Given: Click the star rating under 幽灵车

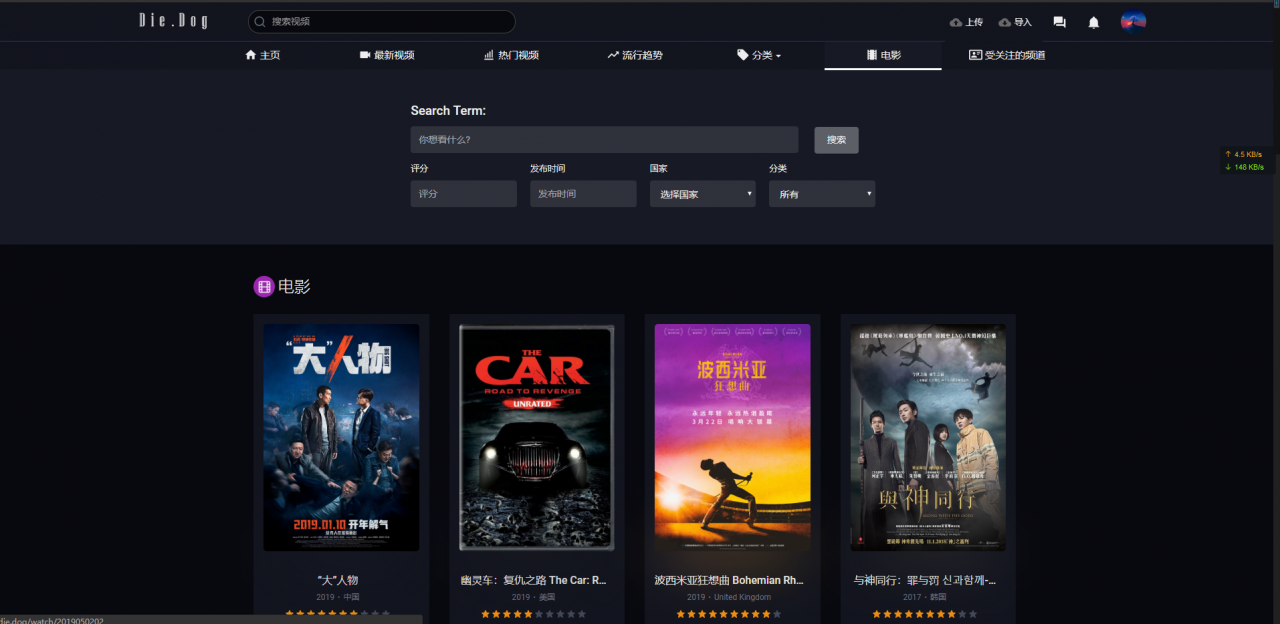Looking at the screenshot, I should pos(534,614).
